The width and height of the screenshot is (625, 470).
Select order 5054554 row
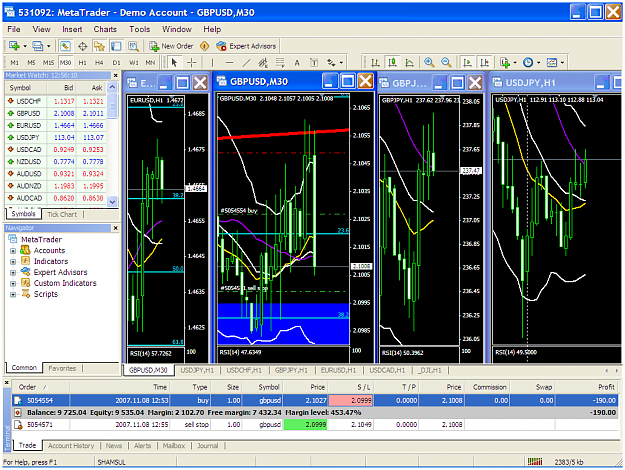pos(315,400)
